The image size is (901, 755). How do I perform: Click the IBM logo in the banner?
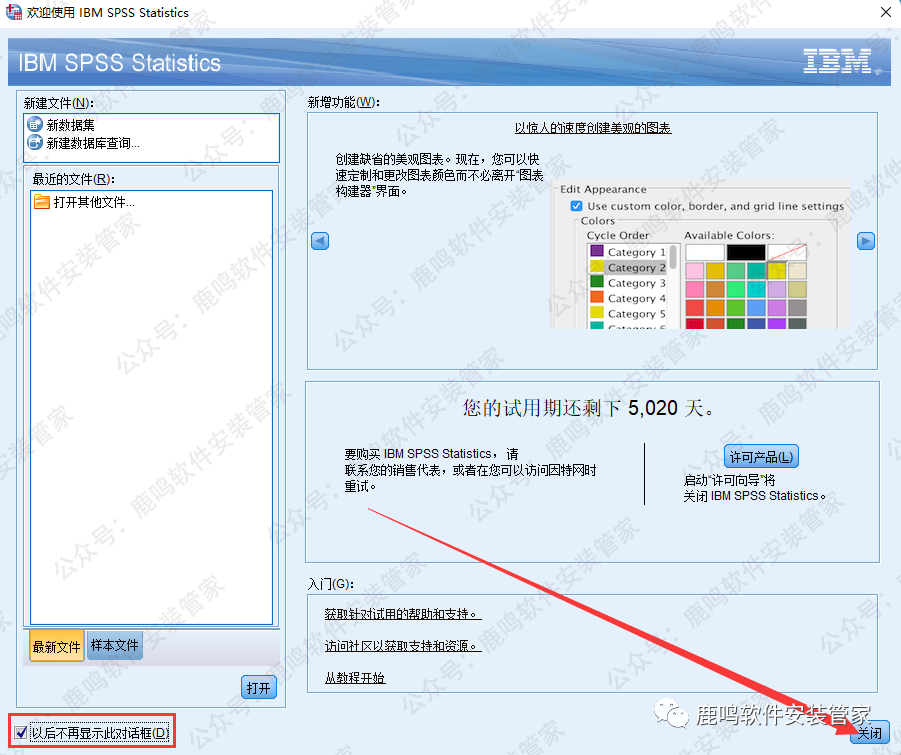[x=837, y=62]
